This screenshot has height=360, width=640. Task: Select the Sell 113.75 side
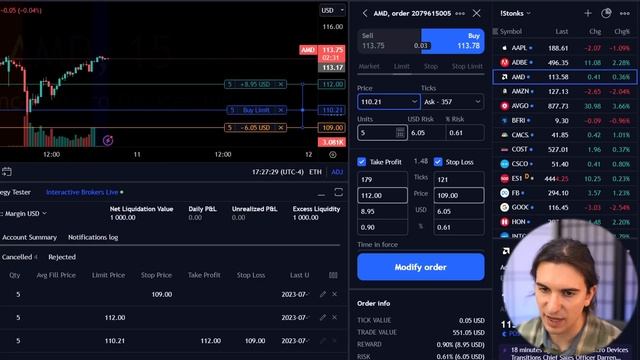[389, 41]
